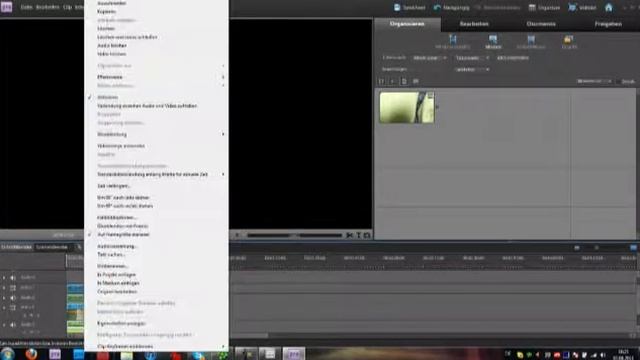
Task: Select the Medien abrufen icon
Action: (453, 39)
